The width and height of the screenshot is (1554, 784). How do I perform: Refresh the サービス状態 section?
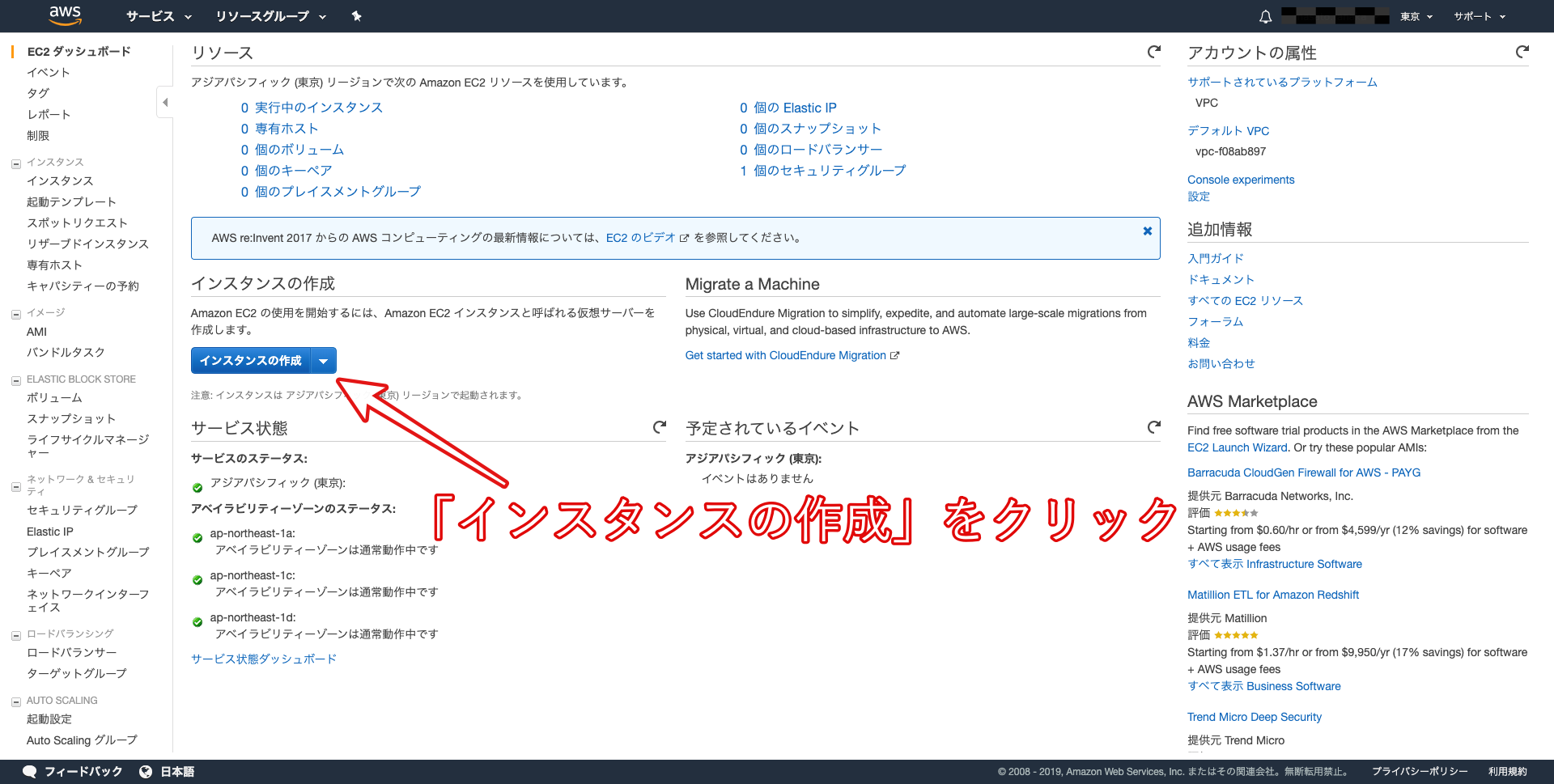click(x=659, y=427)
